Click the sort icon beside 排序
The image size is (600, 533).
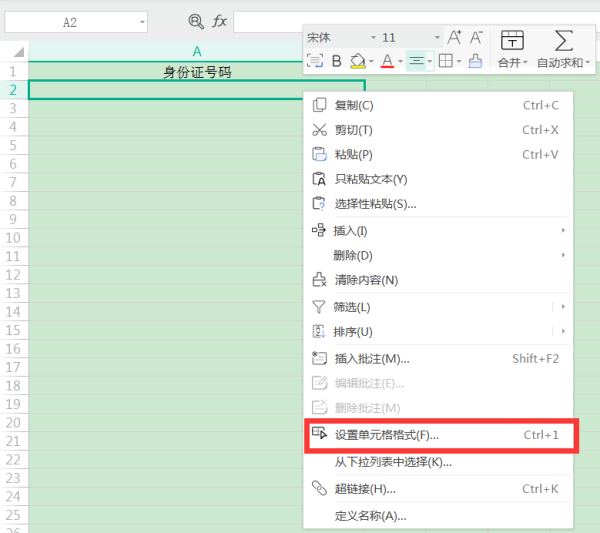319,331
